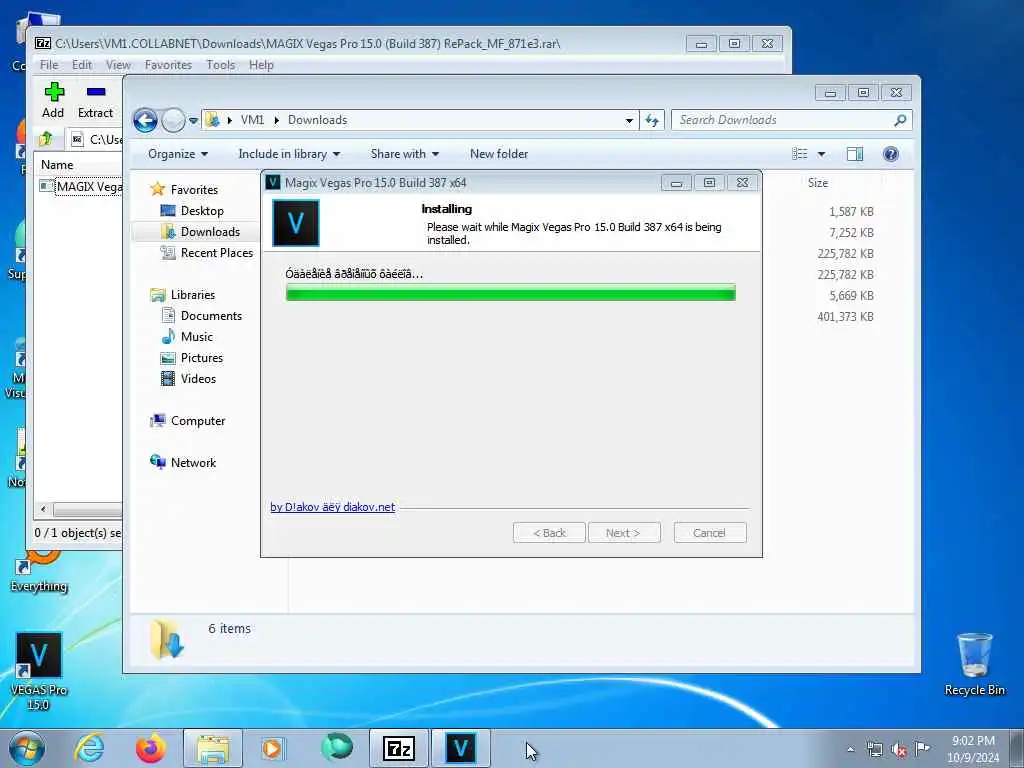1024x768 pixels.
Task: Click the Size column header in Explorer
Action: [818, 183]
